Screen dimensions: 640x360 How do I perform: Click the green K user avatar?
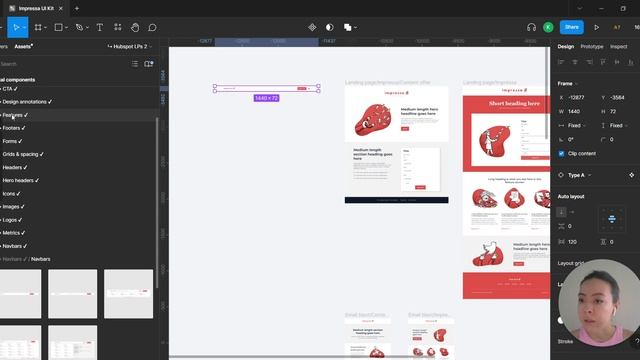[x=548, y=27]
